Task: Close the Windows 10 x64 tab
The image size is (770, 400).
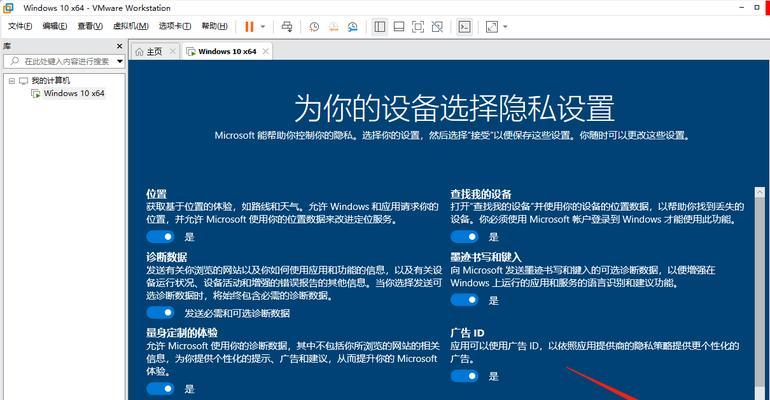Action: click(x=266, y=51)
